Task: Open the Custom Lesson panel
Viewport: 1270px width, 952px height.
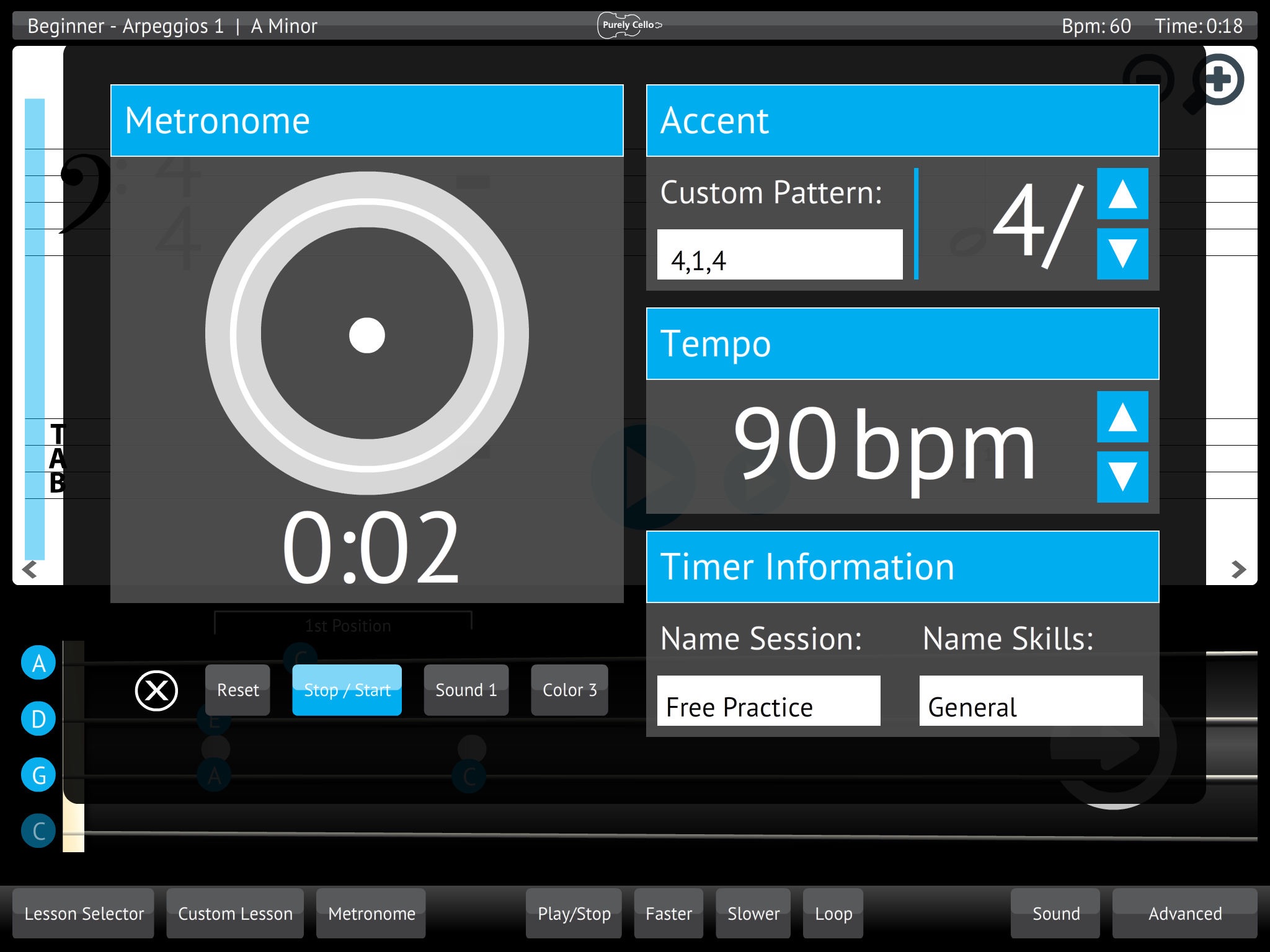Action: 234,913
